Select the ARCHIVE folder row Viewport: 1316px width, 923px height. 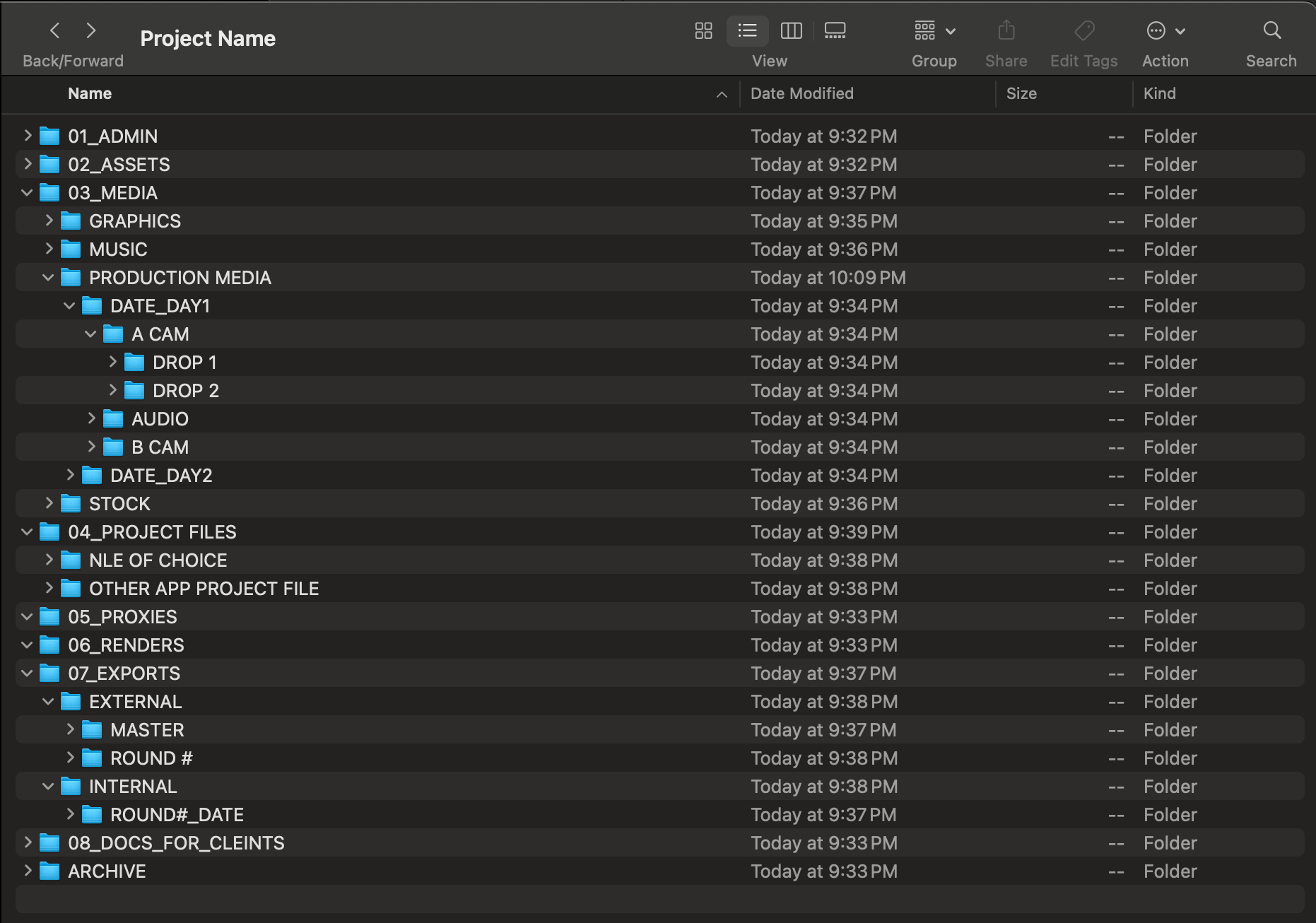107,871
